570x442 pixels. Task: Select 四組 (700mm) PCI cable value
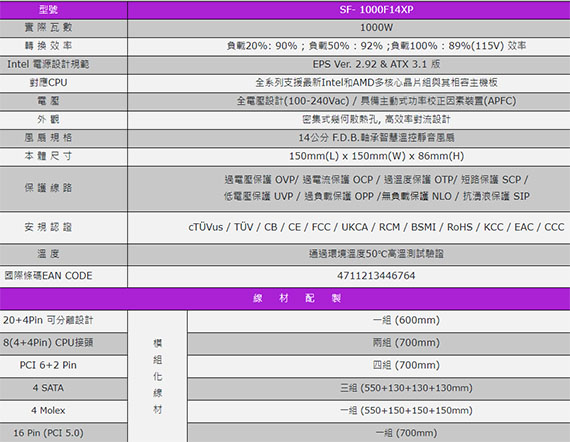click(x=406, y=365)
